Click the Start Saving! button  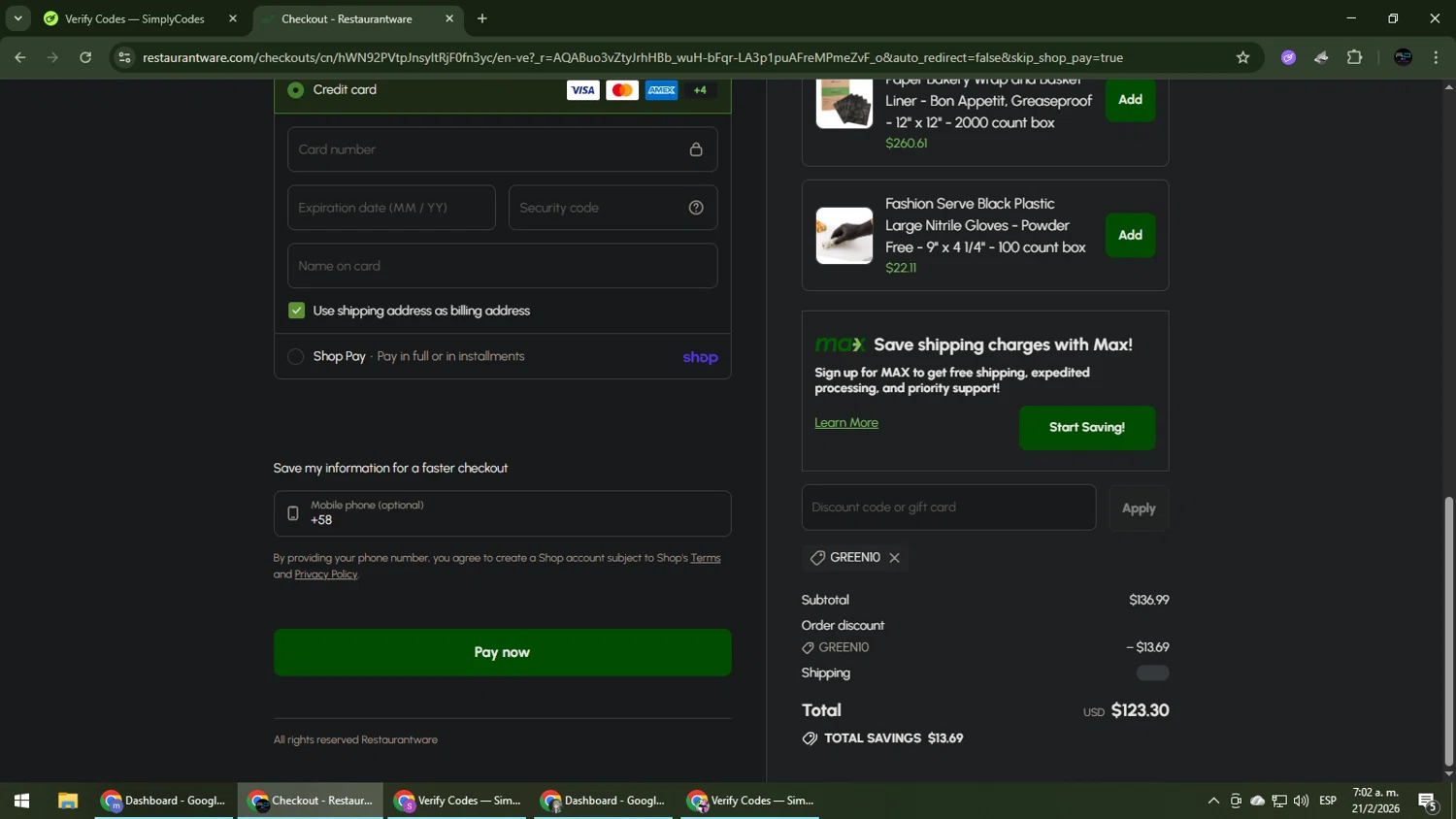tap(1087, 427)
